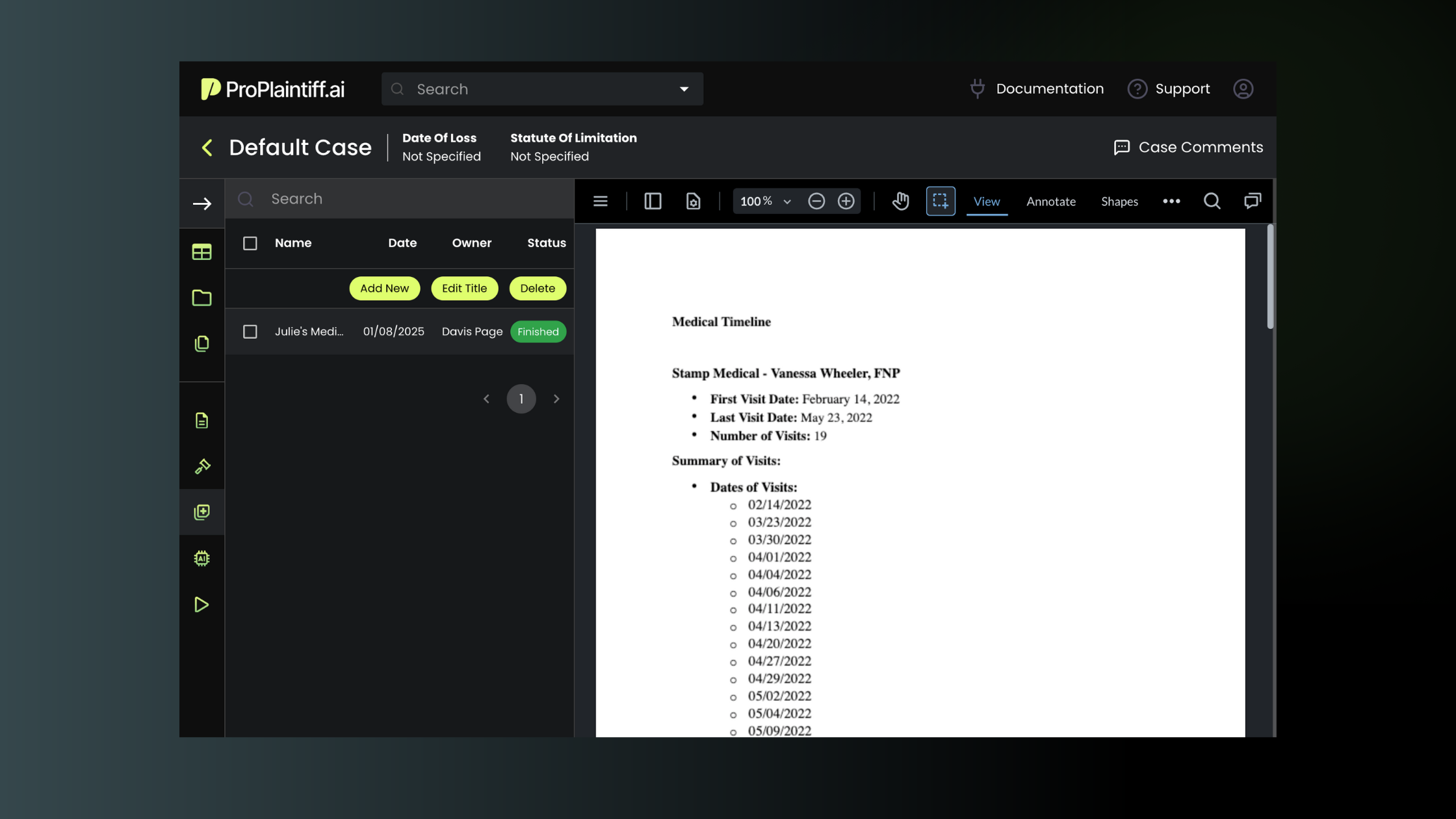Open the AI chip sidebar icon

coord(201,558)
